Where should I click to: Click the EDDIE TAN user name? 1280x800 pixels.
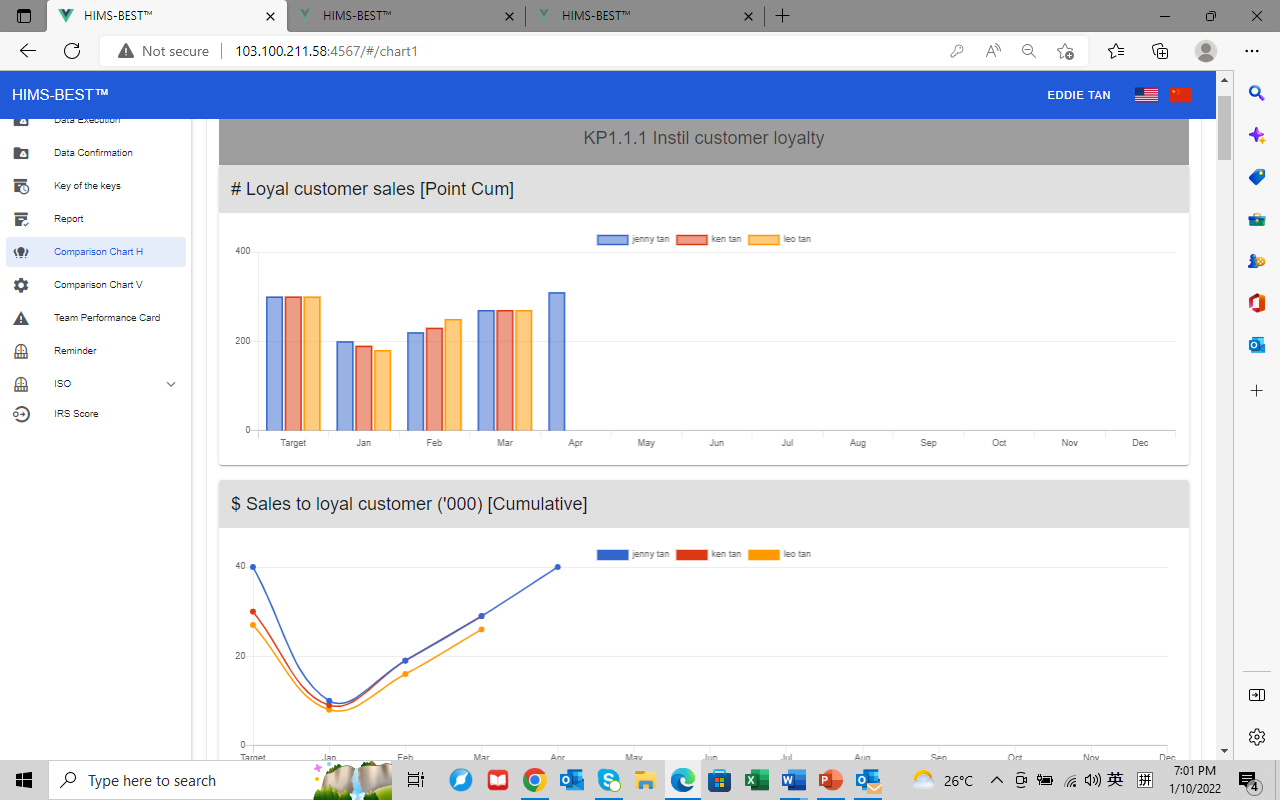(x=1078, y=95)
